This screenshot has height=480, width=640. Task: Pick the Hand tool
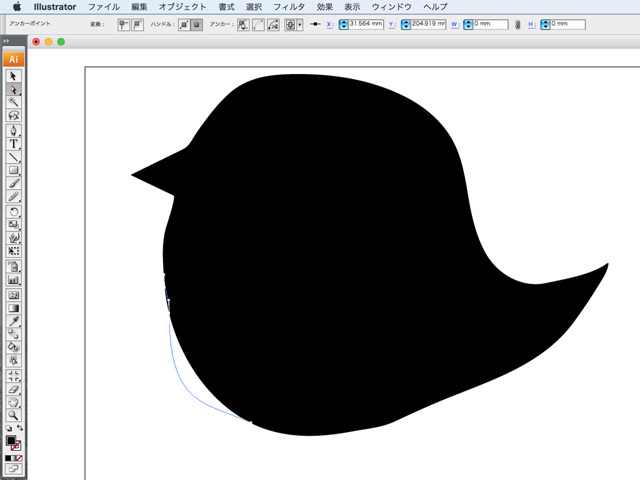[x=14, y=402]
